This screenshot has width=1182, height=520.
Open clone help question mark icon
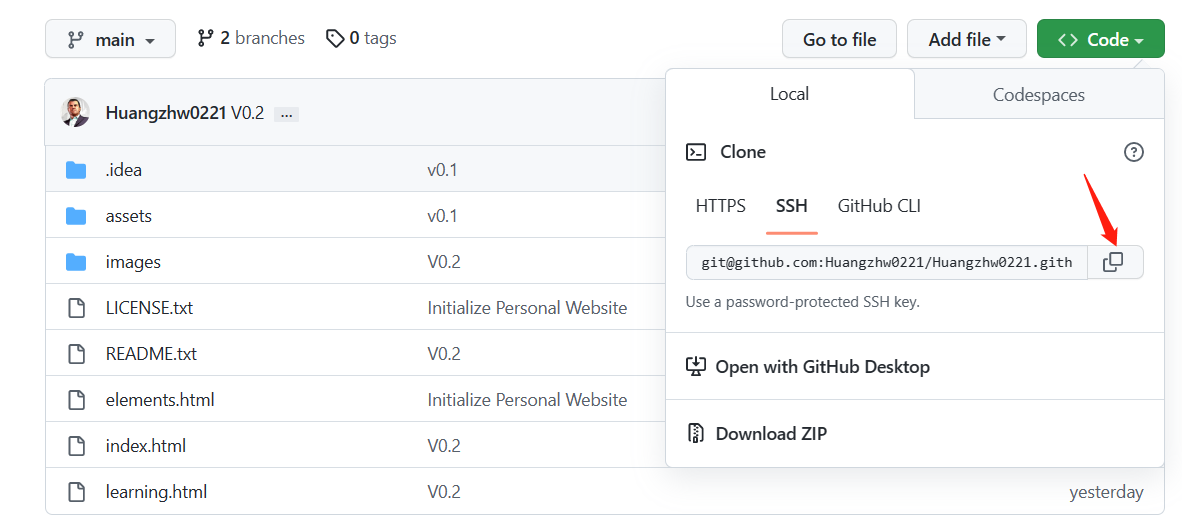click(1133, 152)
